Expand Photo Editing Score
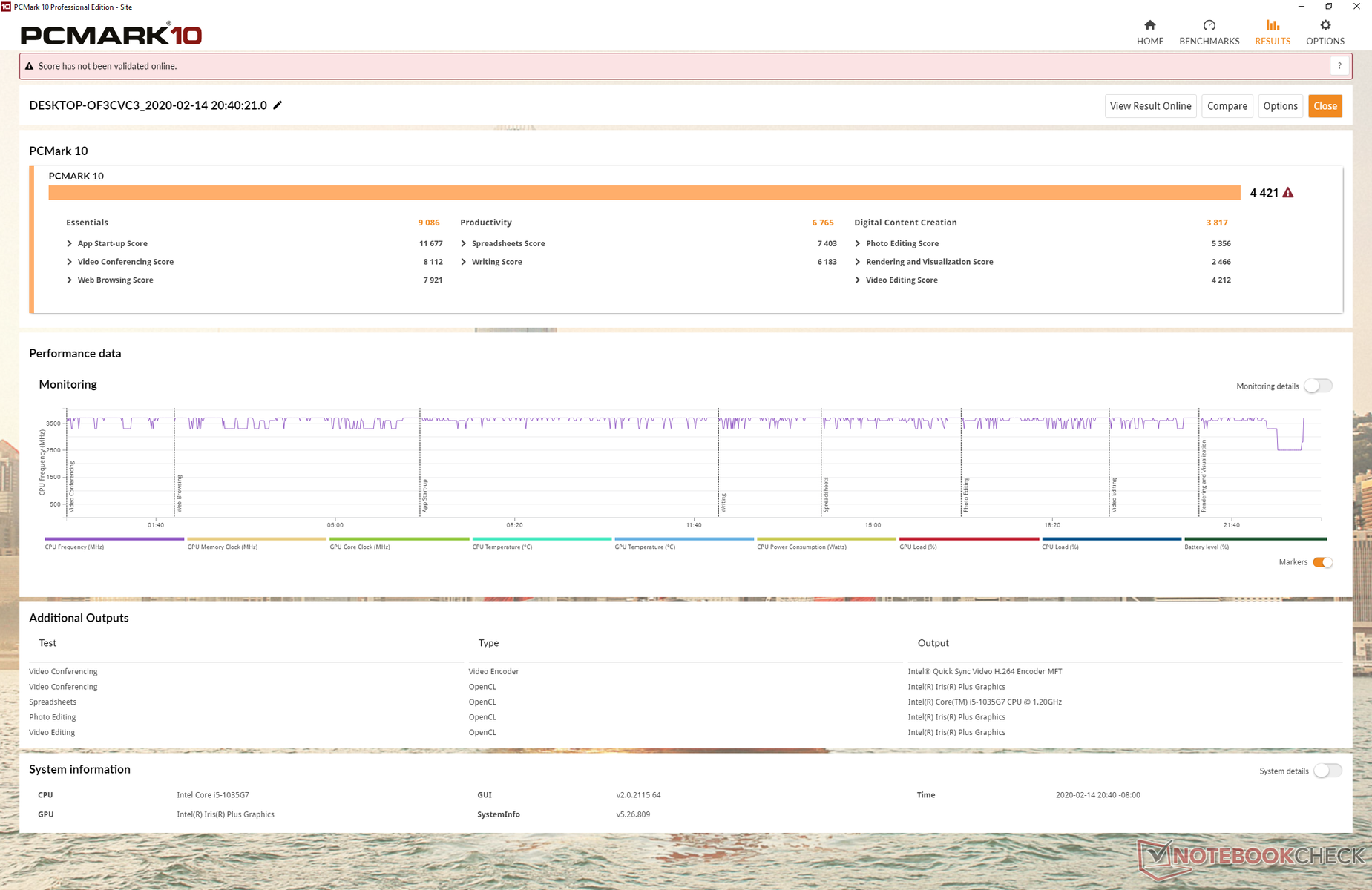Image resolution: width=1372 pixels, height=890 pixels. [x=858, y=243]
